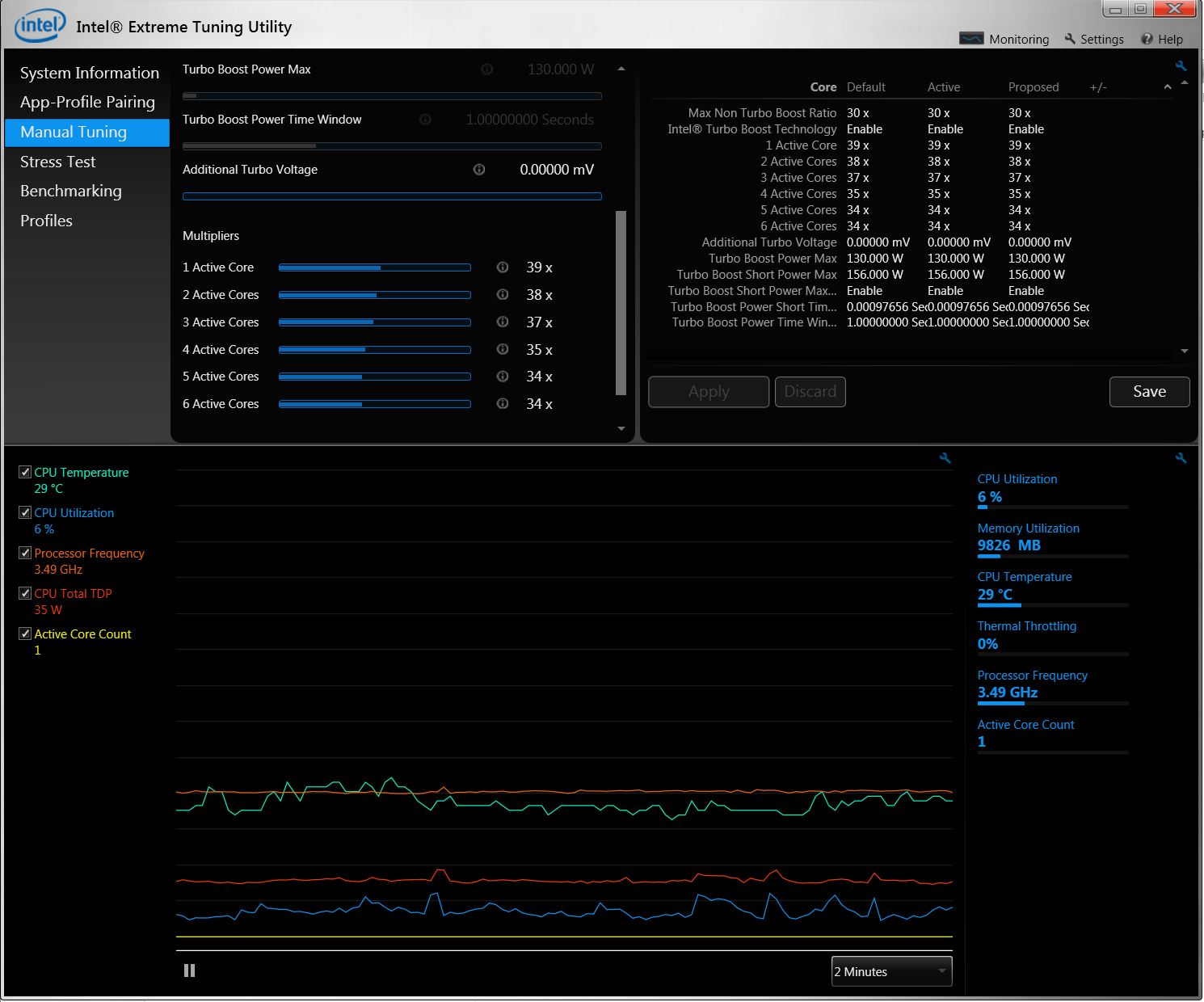The width and height of the screenshot is (1204, 1002).
Task: Uncheck CPU Temperature graph checkbox
Action: pyautogui.click(x=25, y=472)
